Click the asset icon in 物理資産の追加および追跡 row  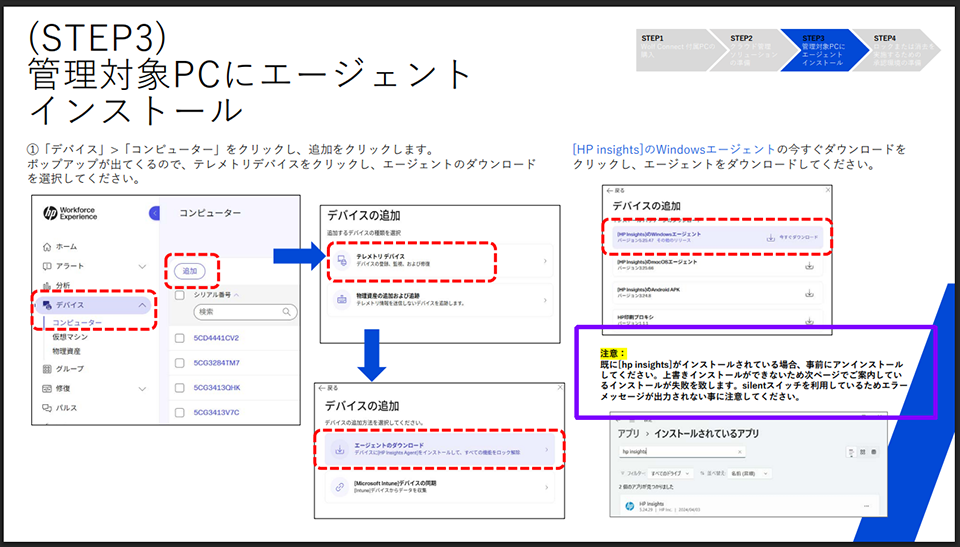click(x=342, y=300)
